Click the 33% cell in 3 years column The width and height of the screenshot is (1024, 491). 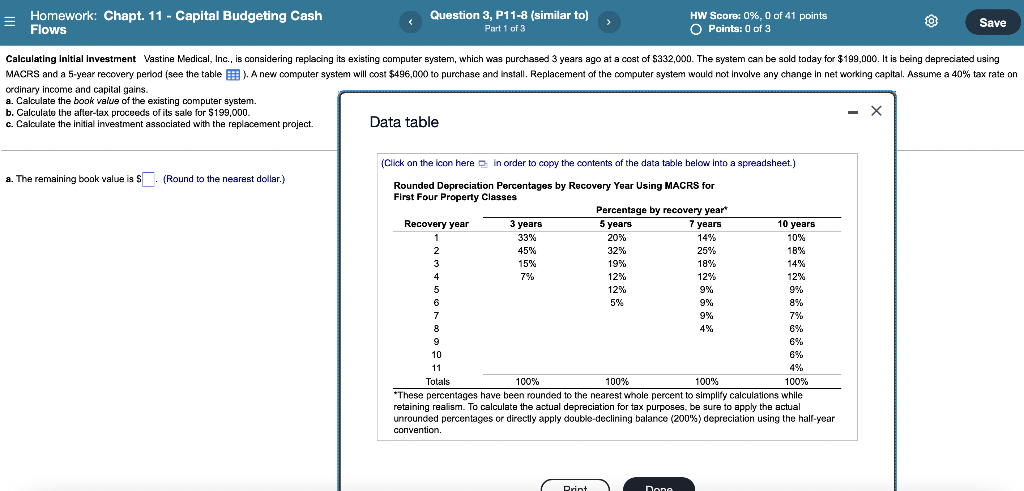[x=527, y=238]
